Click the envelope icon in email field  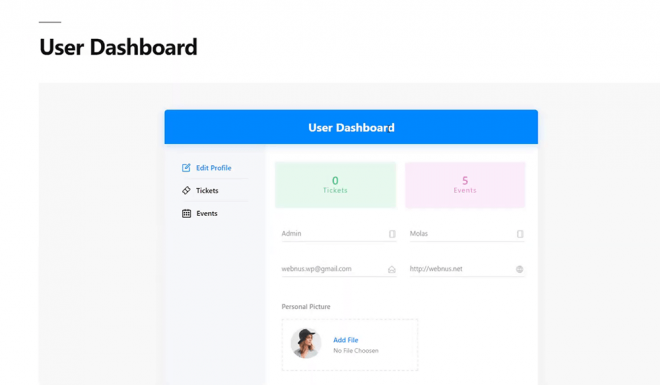pos(391,269)
